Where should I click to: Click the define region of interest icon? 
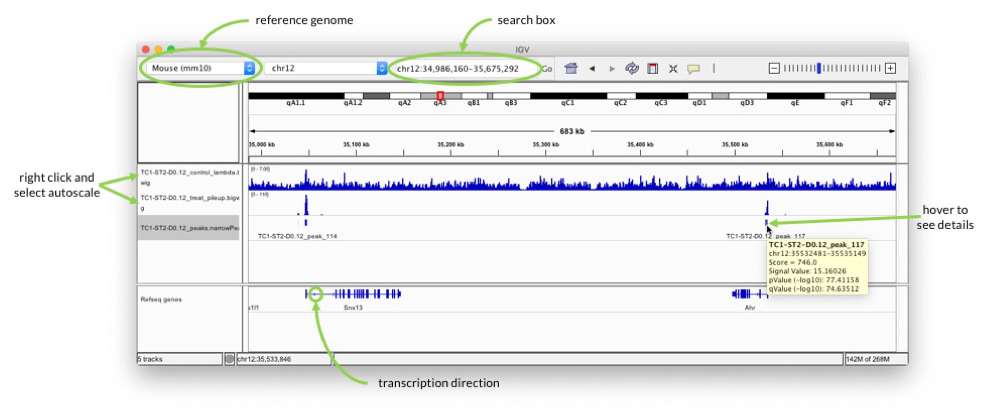coord(653,69)
